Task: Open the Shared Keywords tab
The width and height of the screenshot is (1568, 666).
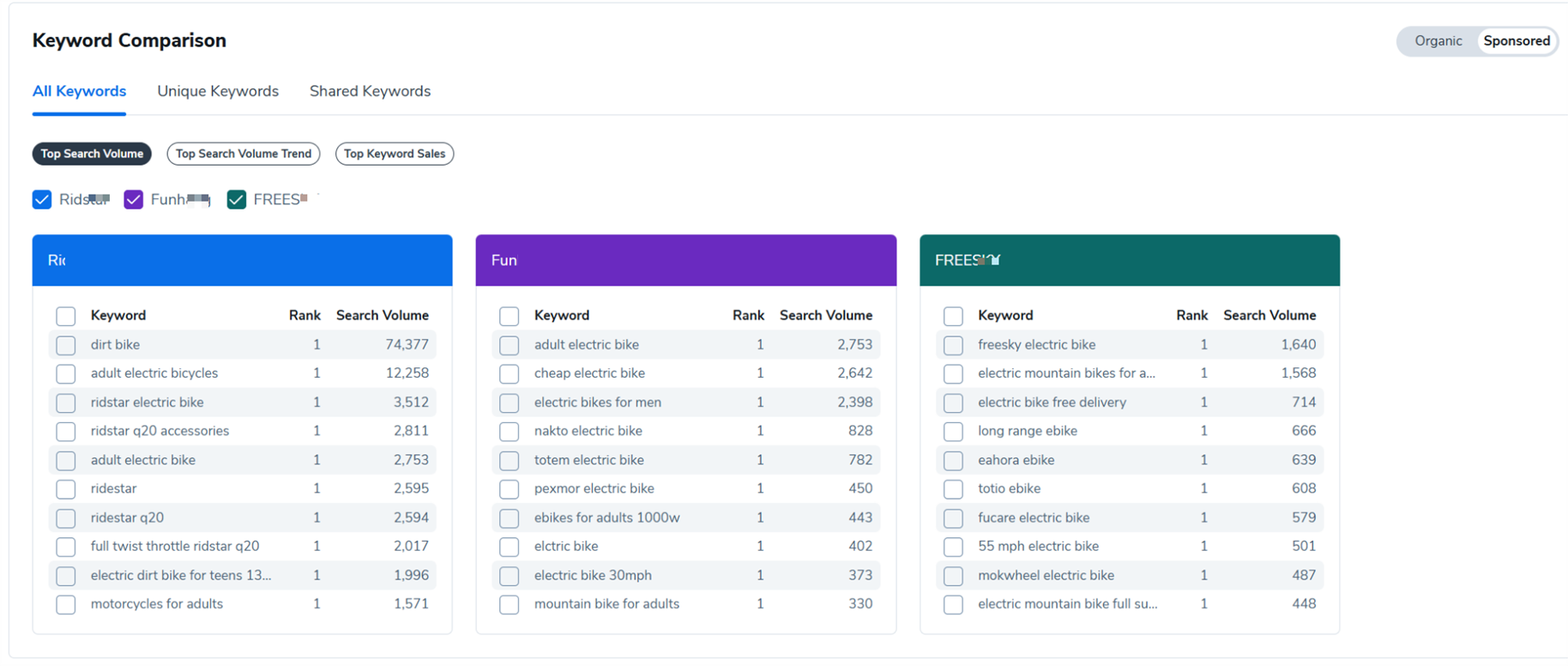Action: point(370,91)
